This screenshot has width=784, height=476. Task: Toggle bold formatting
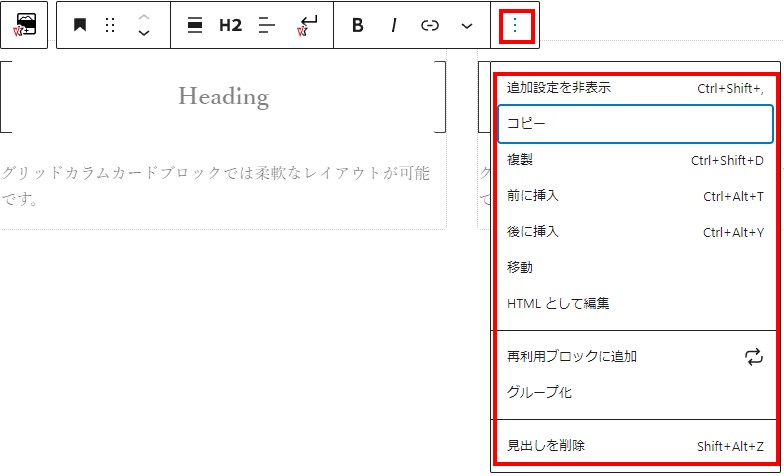coord(357,25)
